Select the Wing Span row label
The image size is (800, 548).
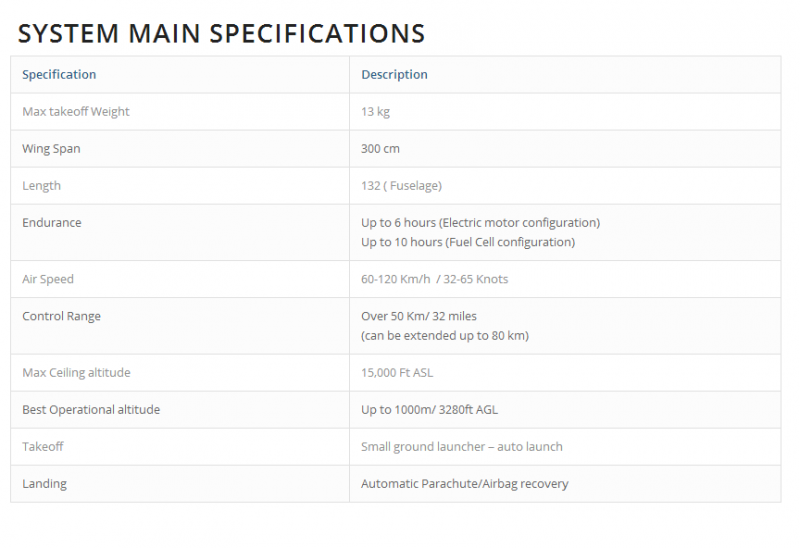(x=51, y=149)
